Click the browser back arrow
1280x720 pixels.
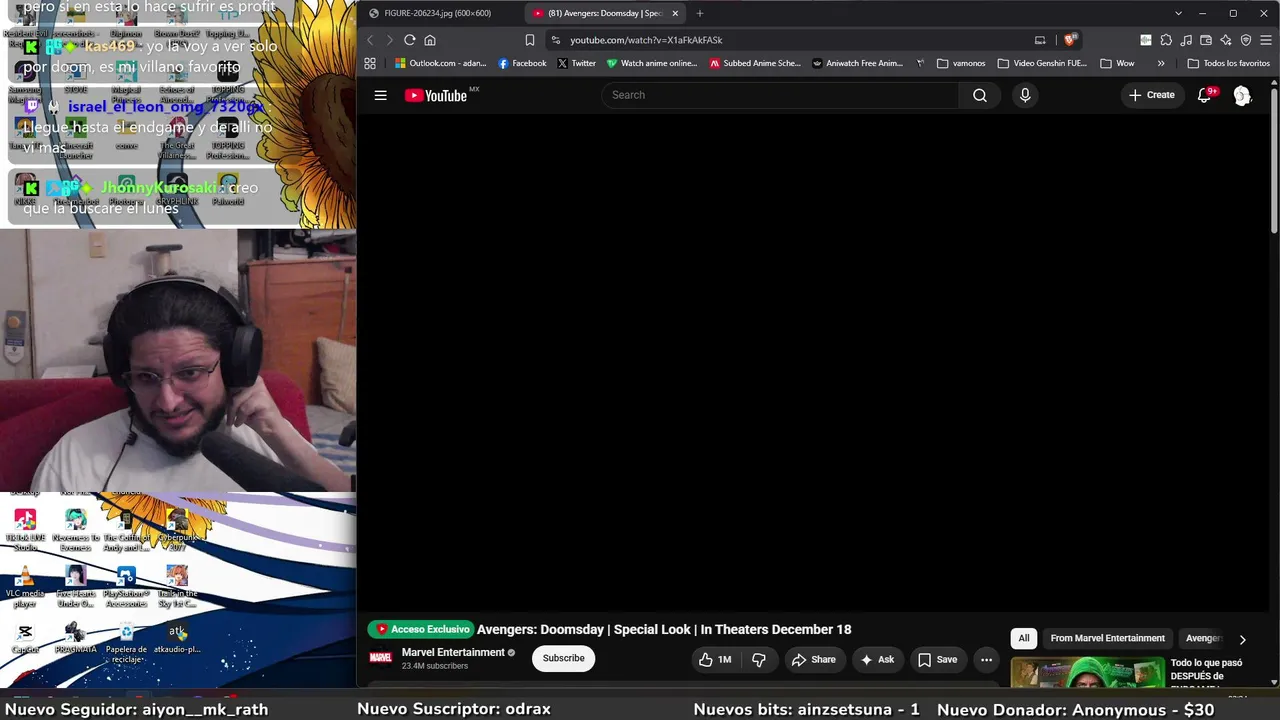click(x=370, y=40)
